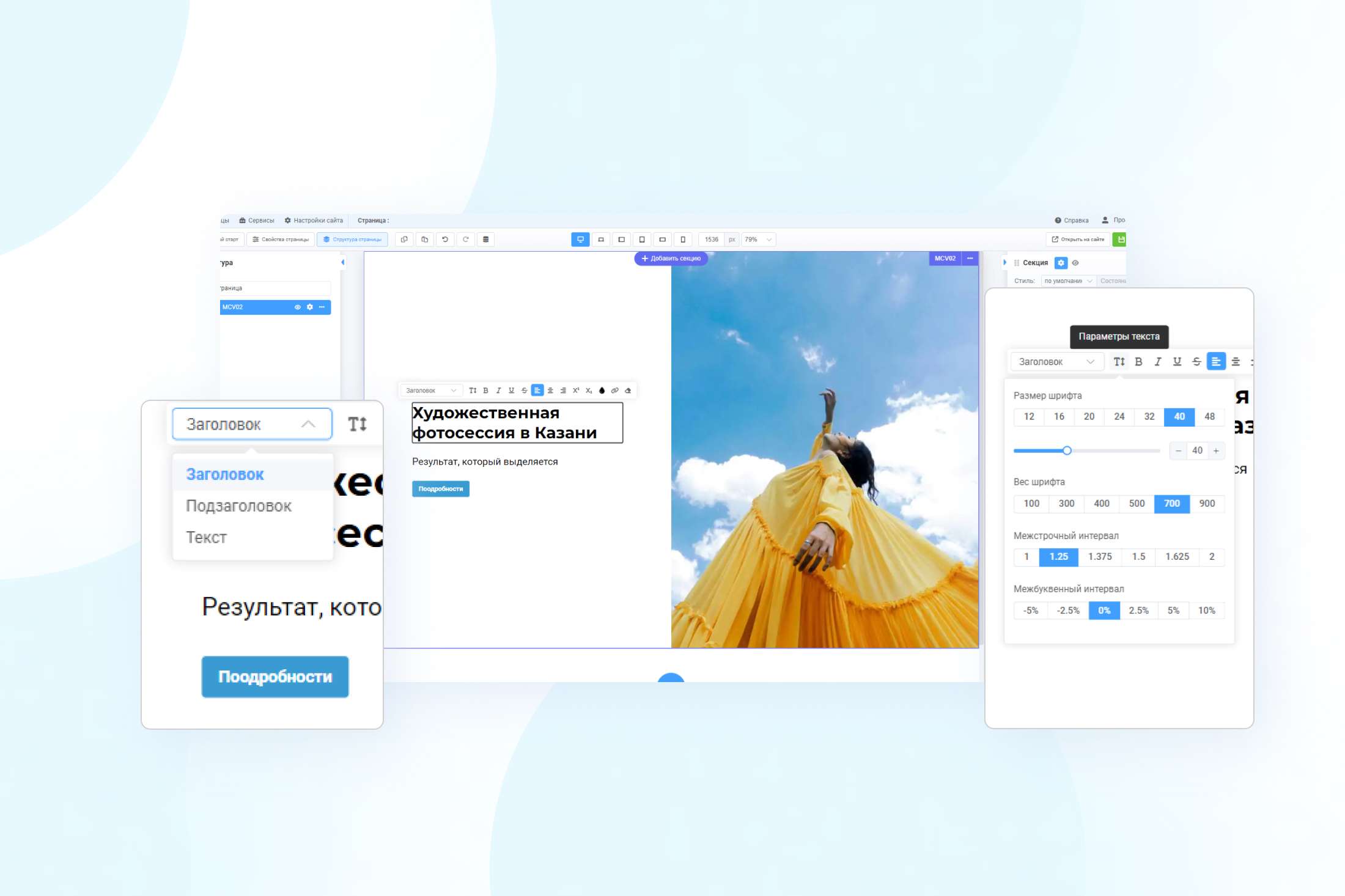The image size is (1345, 896).
Task: Set letter spacing to -5%
Action: [x=1031, y=611]
